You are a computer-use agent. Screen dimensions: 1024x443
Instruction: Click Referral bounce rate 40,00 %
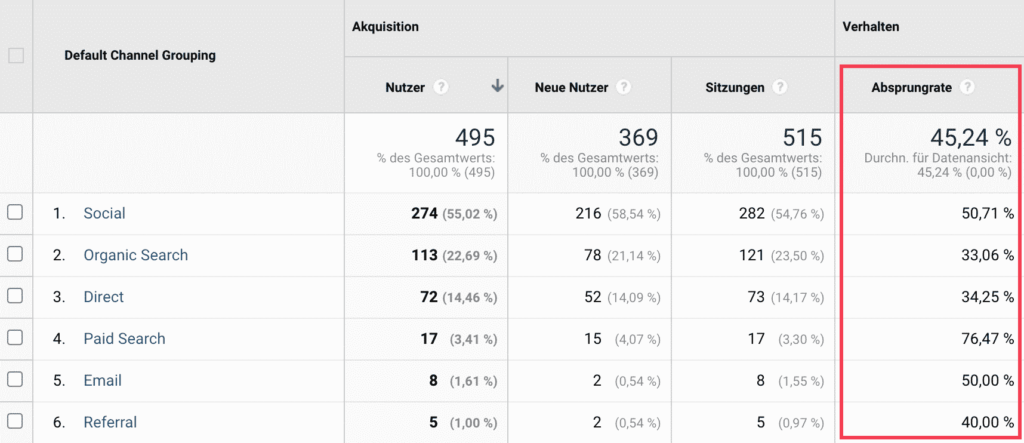point(987,422)
